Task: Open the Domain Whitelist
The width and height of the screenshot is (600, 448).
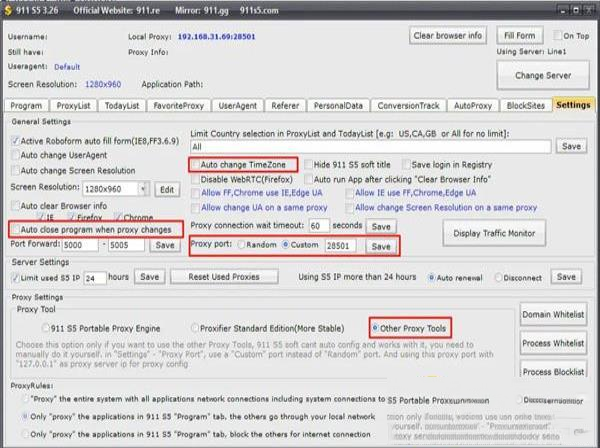Action: click(x=553, y=315)
